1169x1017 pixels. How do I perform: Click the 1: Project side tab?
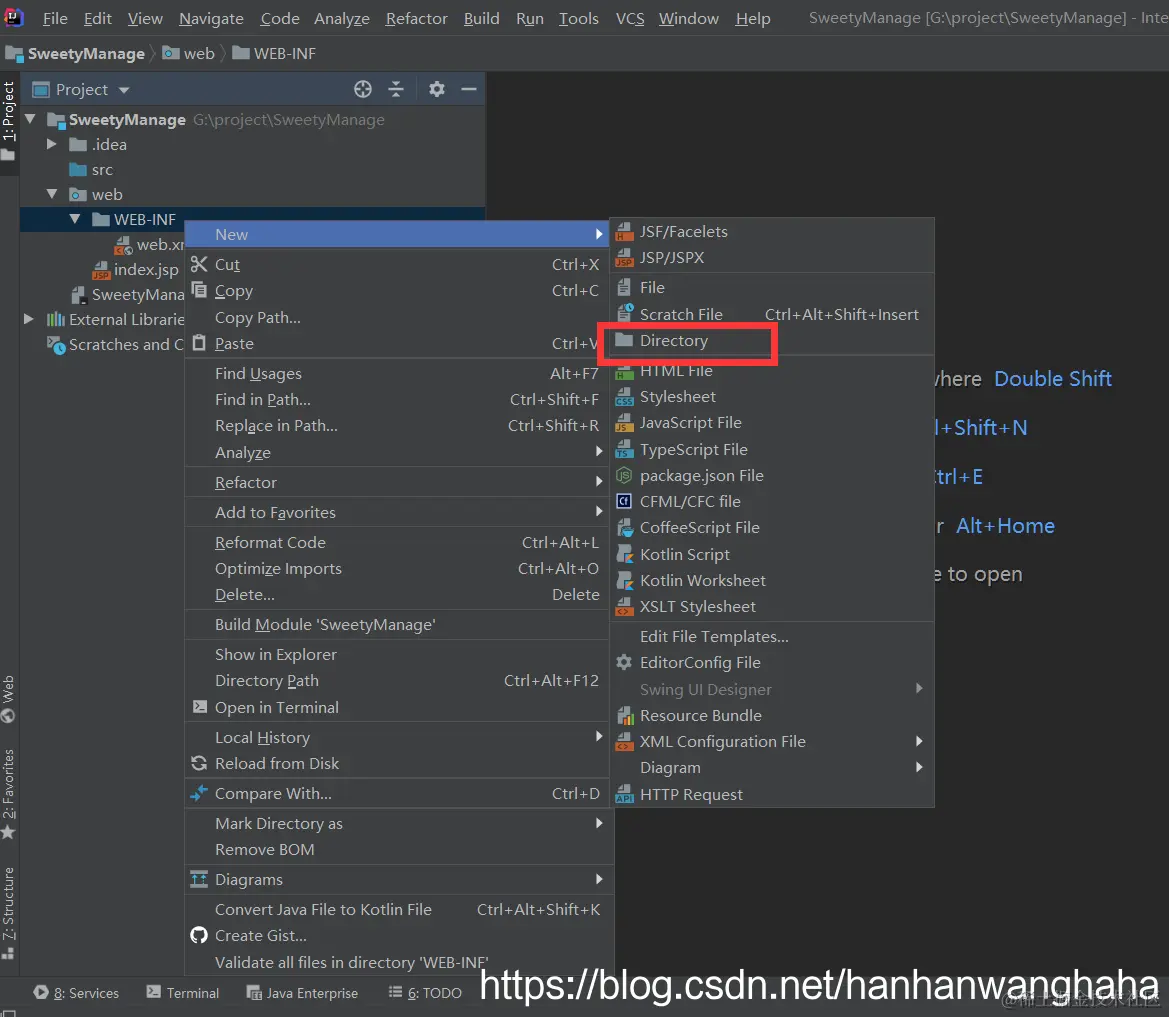coord(8,122)
